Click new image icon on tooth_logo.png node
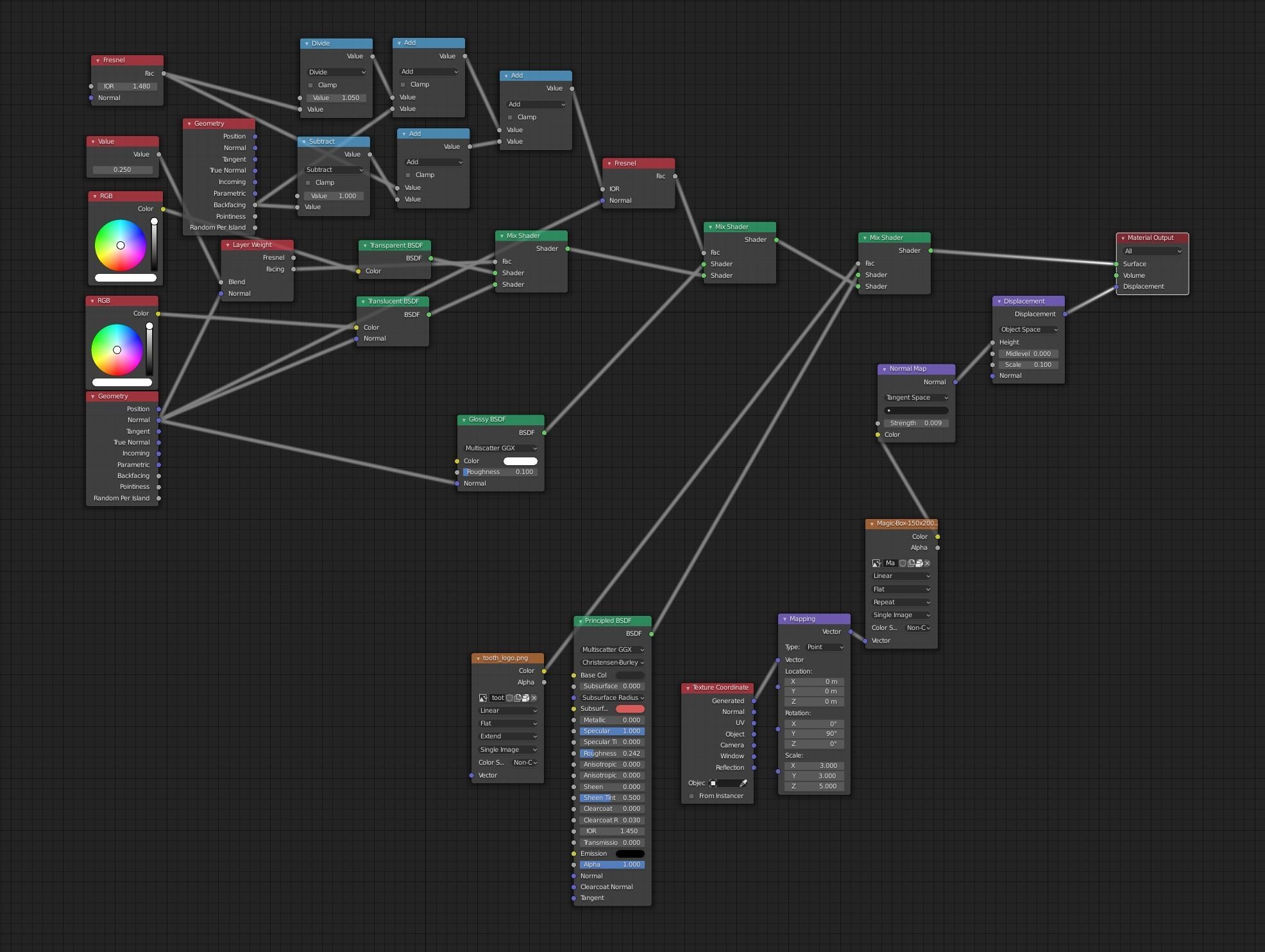Viewport: 1265px width, 952px height. click(518, 698)
